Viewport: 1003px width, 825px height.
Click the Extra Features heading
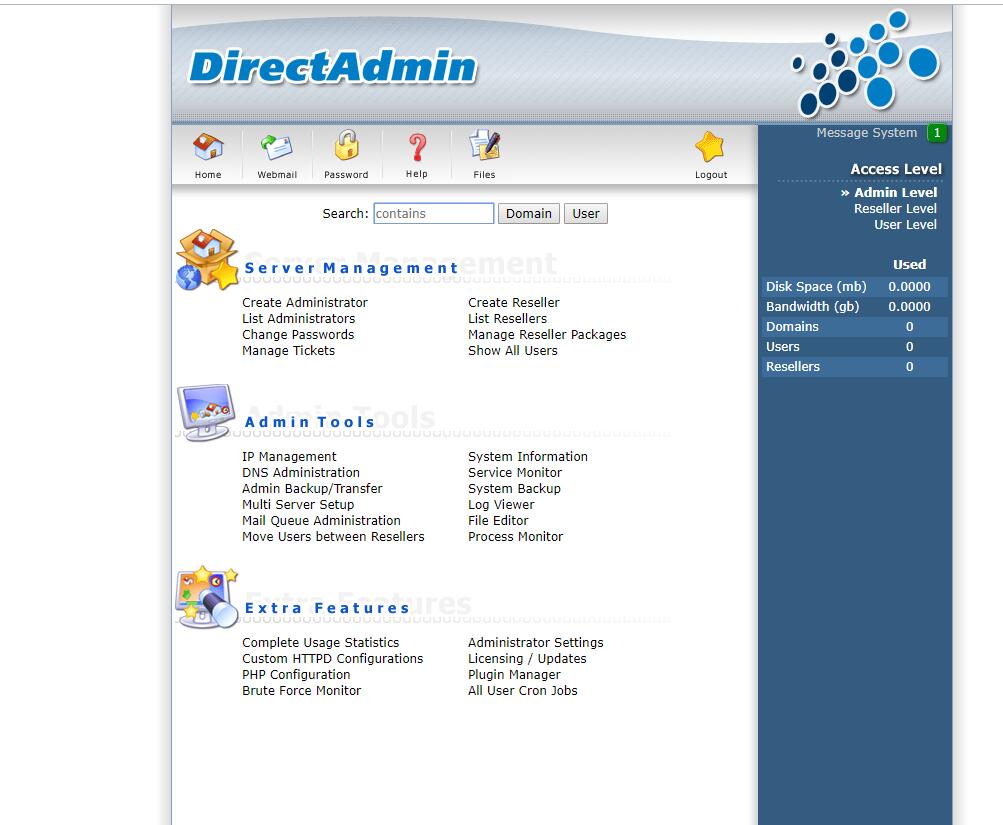327,608
